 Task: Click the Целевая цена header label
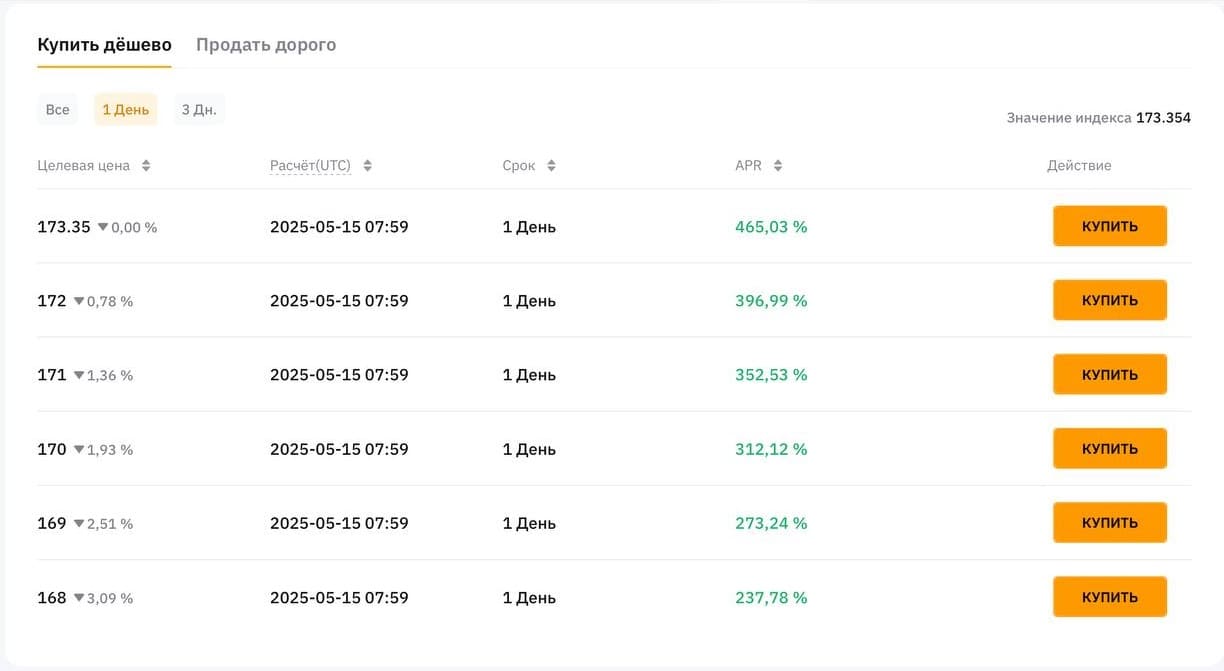coord(84,166)
